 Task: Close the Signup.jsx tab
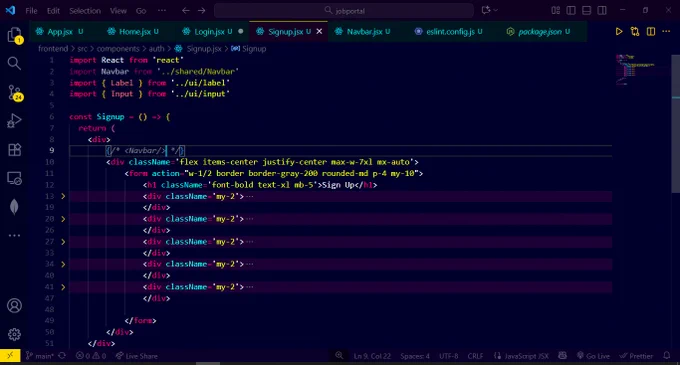[x=319, y=31]
